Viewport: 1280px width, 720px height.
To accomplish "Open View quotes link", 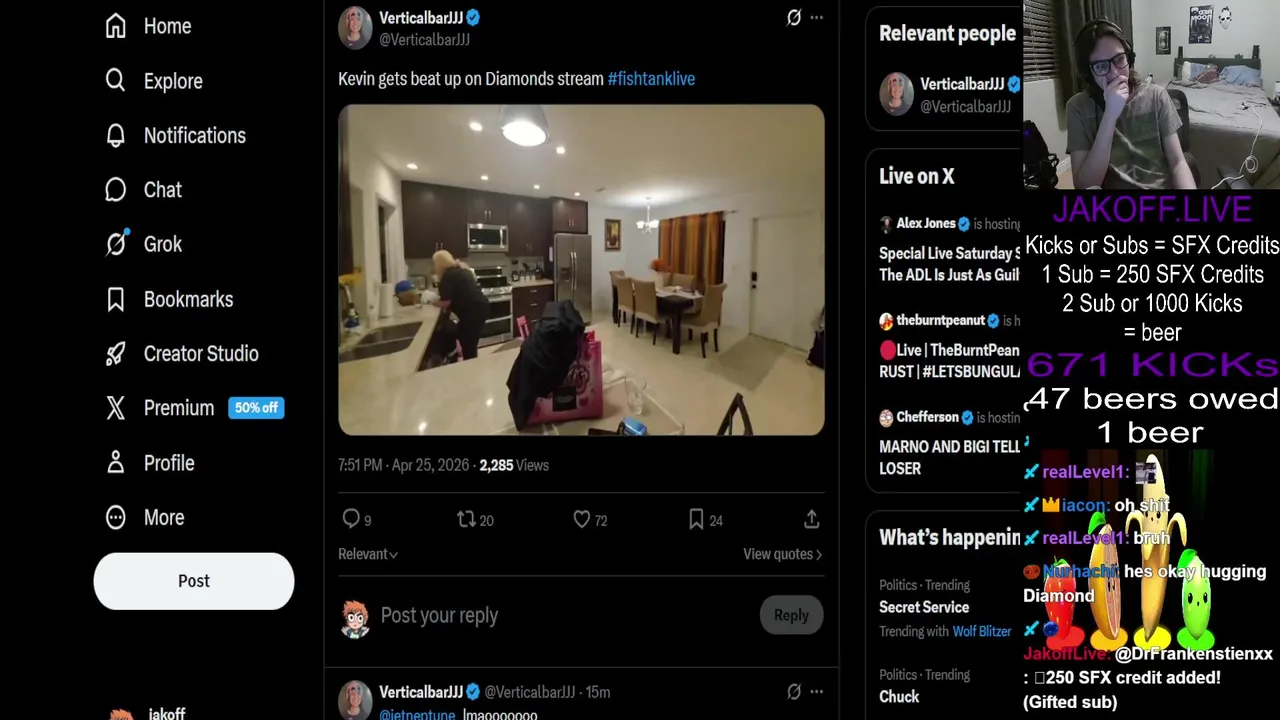I will 782,554.
